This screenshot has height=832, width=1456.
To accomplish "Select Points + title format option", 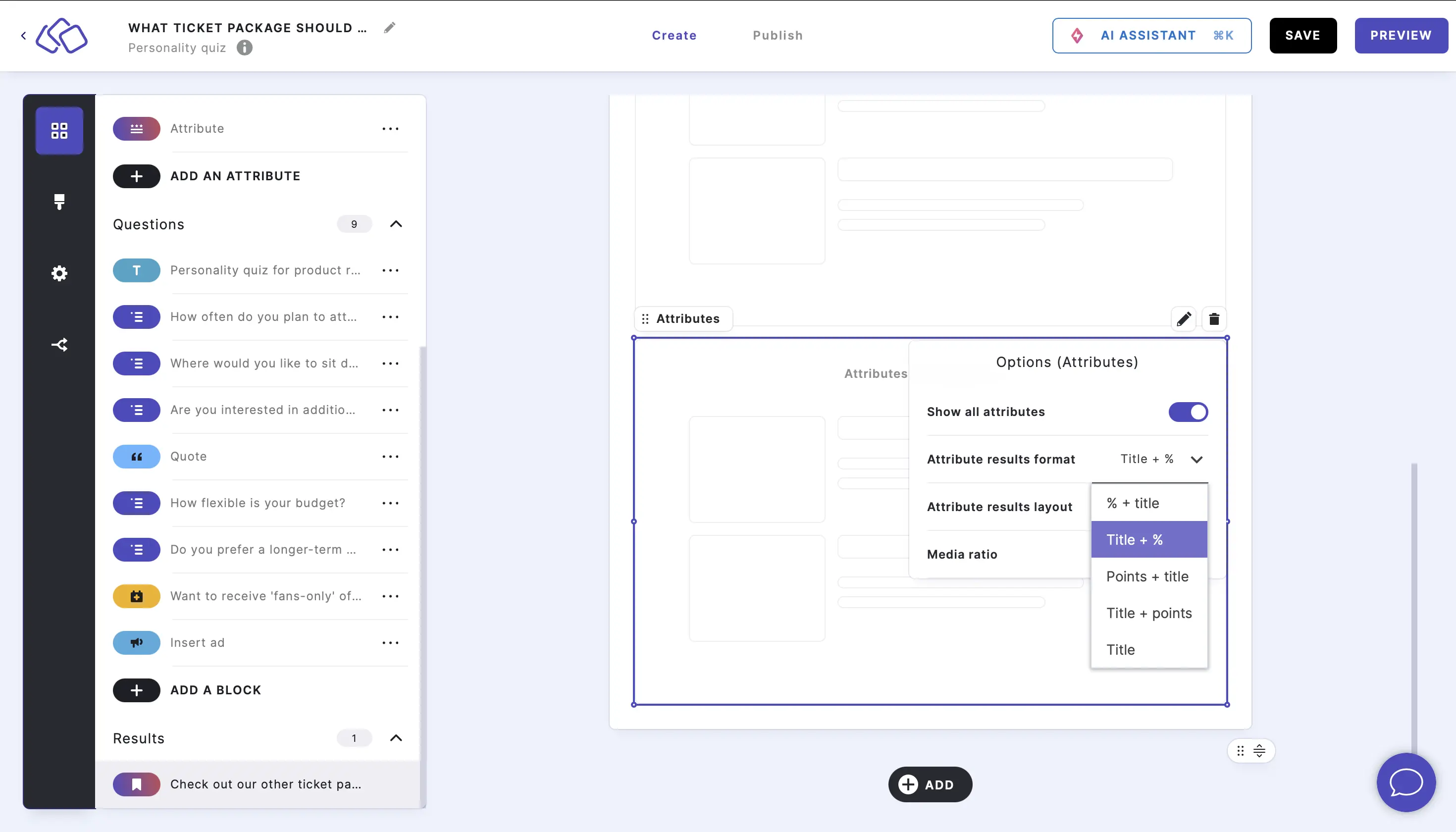I will point(1147,575).
